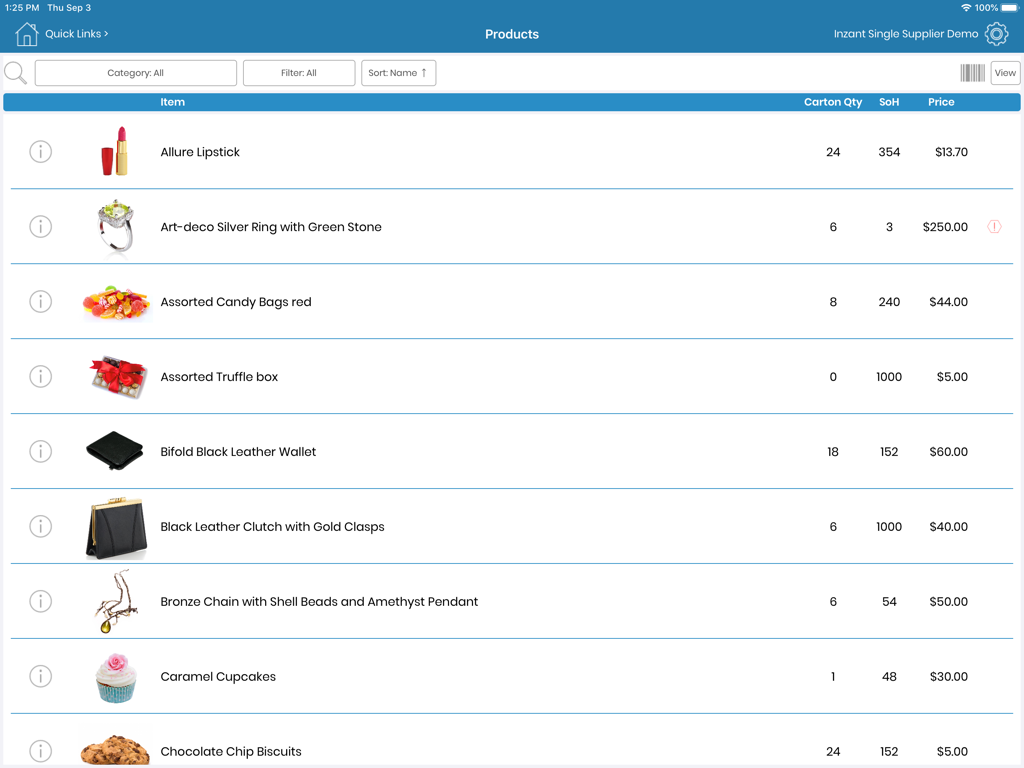Open the settings gear beside supplier name
This screenshot has height=768, width=1024.
point(996,33)
